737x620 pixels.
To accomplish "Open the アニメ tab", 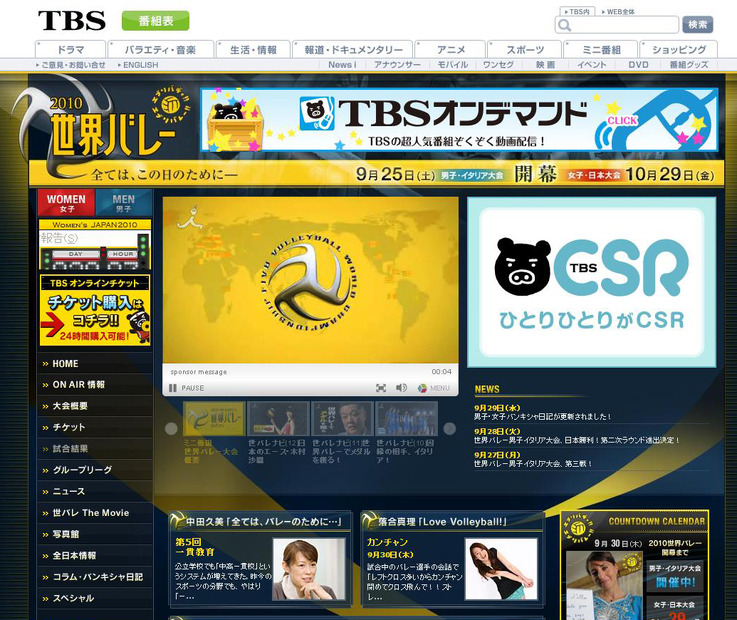I will [x=450, y=49].
